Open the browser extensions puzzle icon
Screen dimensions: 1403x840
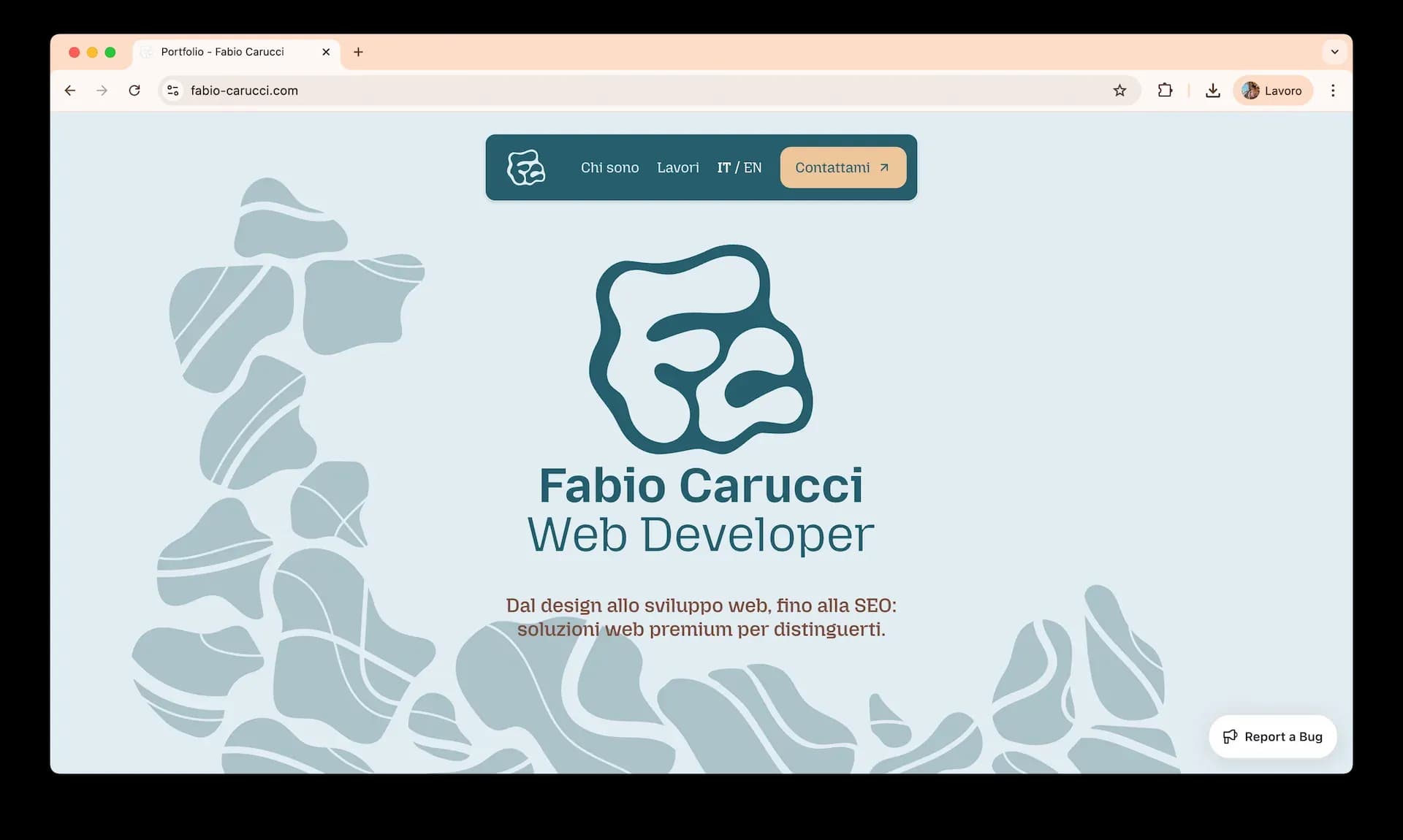[x=1166, y=90]
